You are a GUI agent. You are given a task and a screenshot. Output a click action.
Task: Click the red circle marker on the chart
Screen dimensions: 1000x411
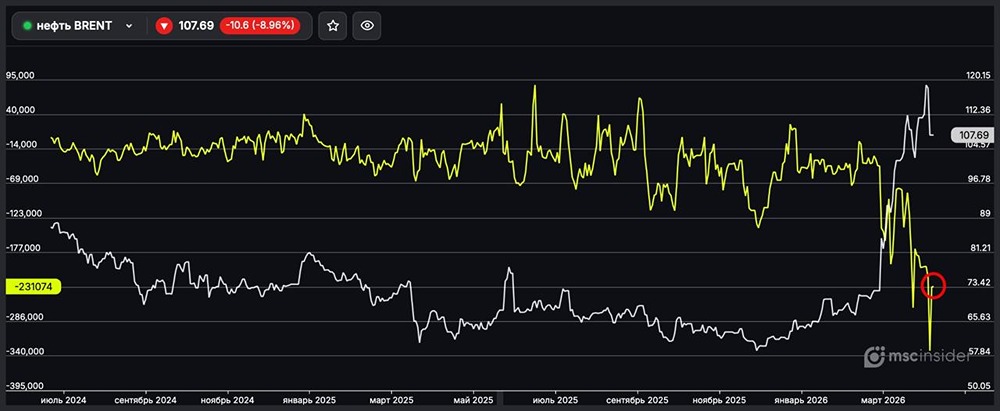click(x=932, y=285)
